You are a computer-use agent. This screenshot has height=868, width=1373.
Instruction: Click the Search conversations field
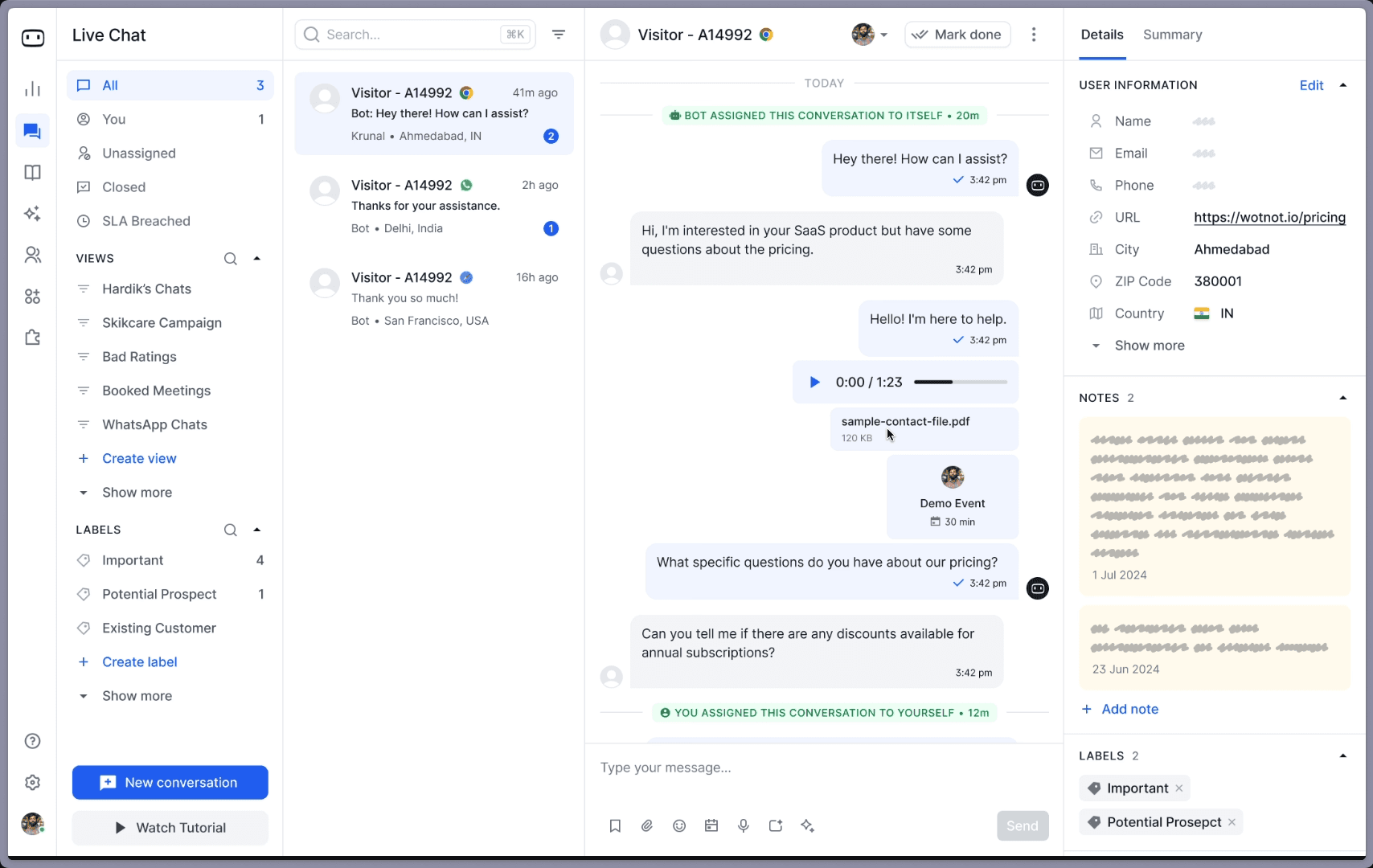point(415,35)
